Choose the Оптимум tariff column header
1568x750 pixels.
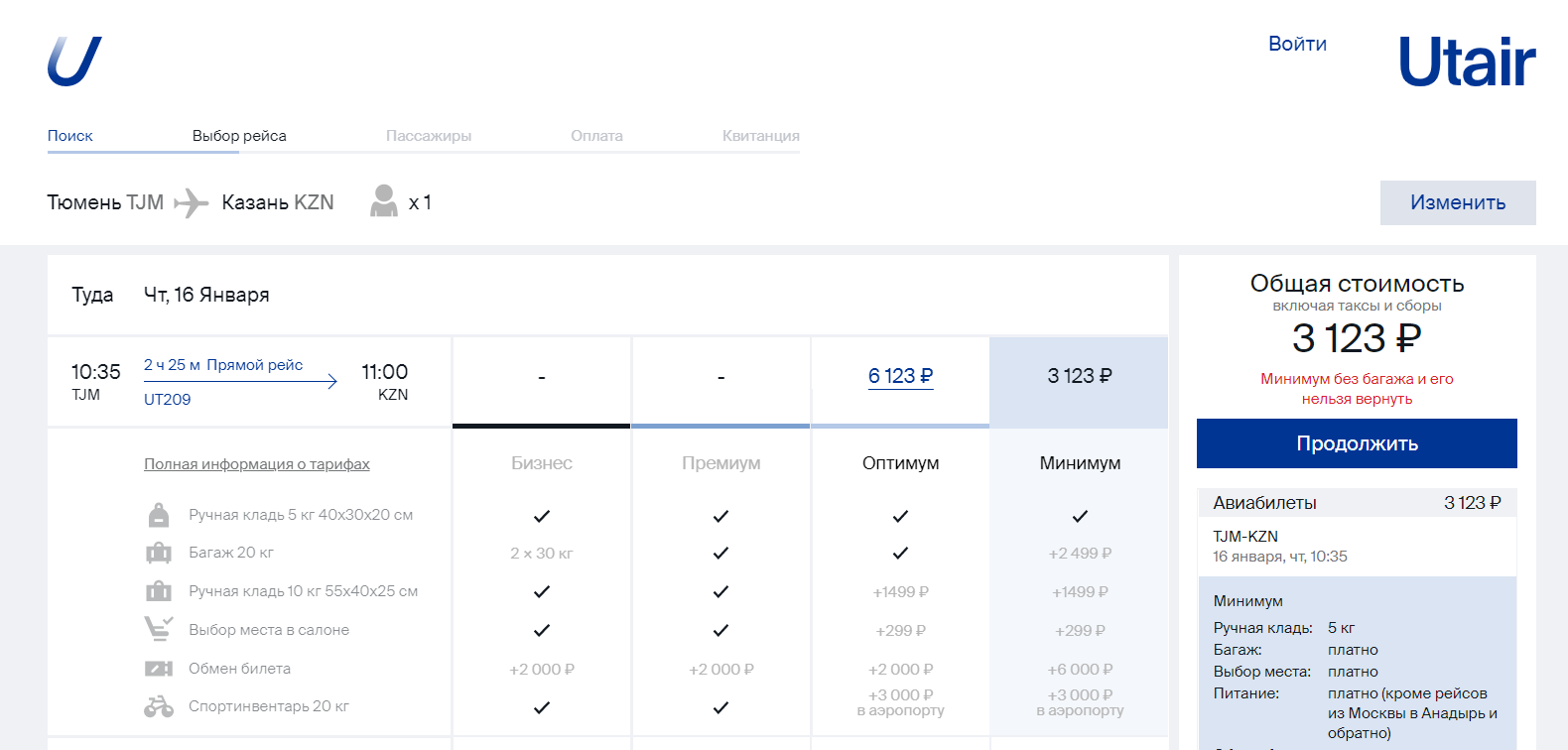point(900,463)
